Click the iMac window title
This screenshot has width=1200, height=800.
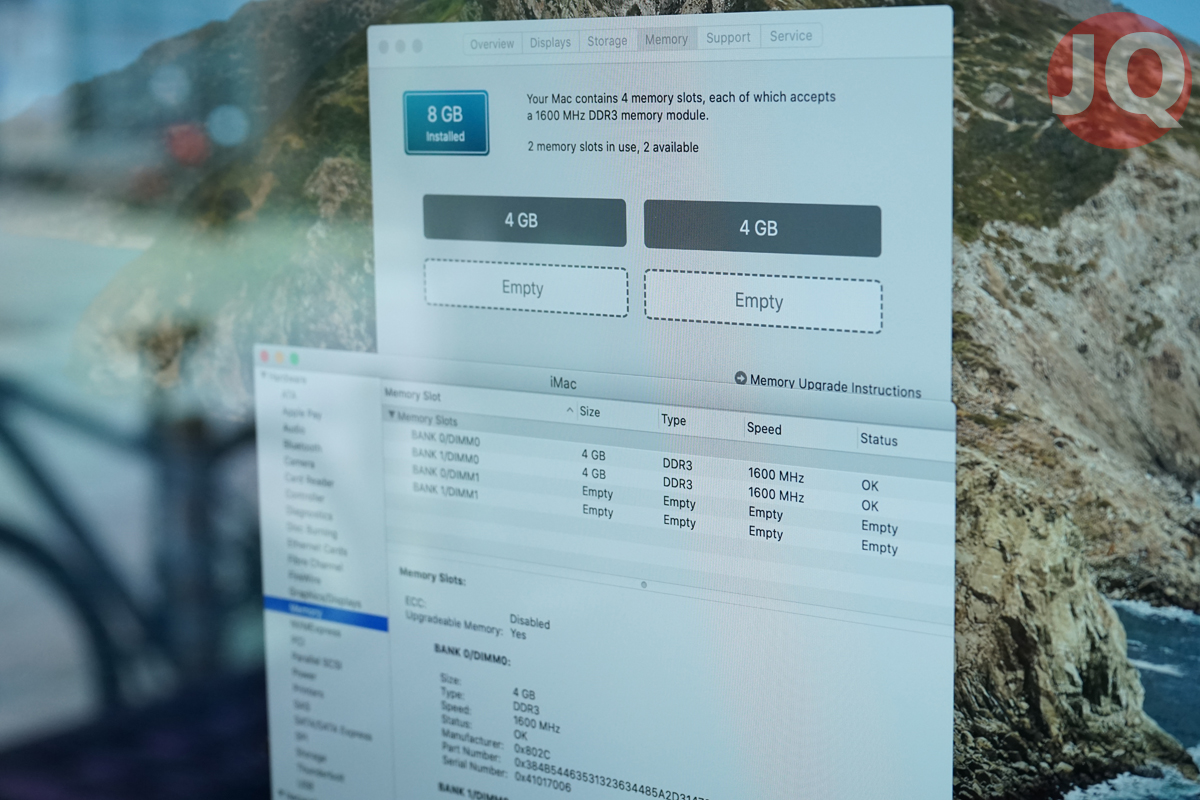pos(563,383)
